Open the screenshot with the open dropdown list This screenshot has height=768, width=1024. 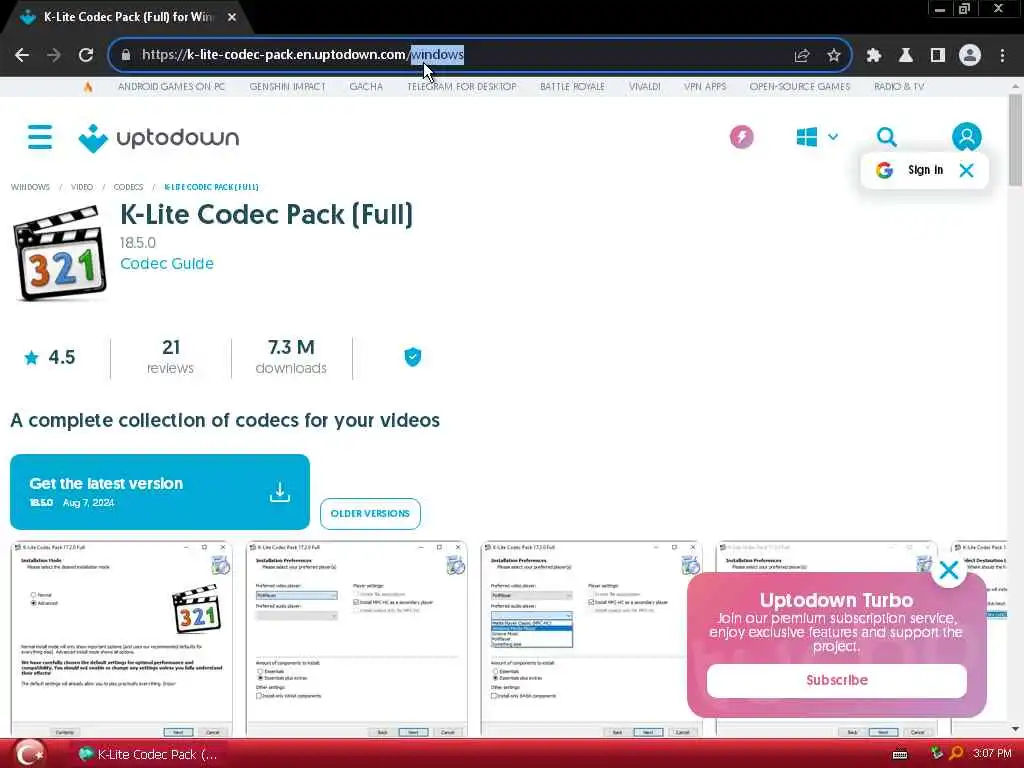click(592, 639)
